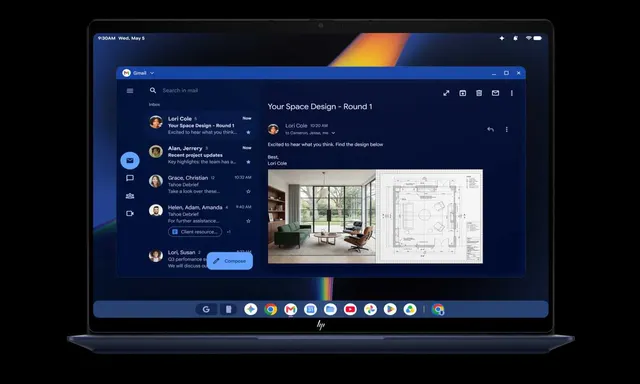Image resolution: width=640 pixels, height=384 pixels.
Task: Open the living room photo attachment
Action: [x=322, y=216]
